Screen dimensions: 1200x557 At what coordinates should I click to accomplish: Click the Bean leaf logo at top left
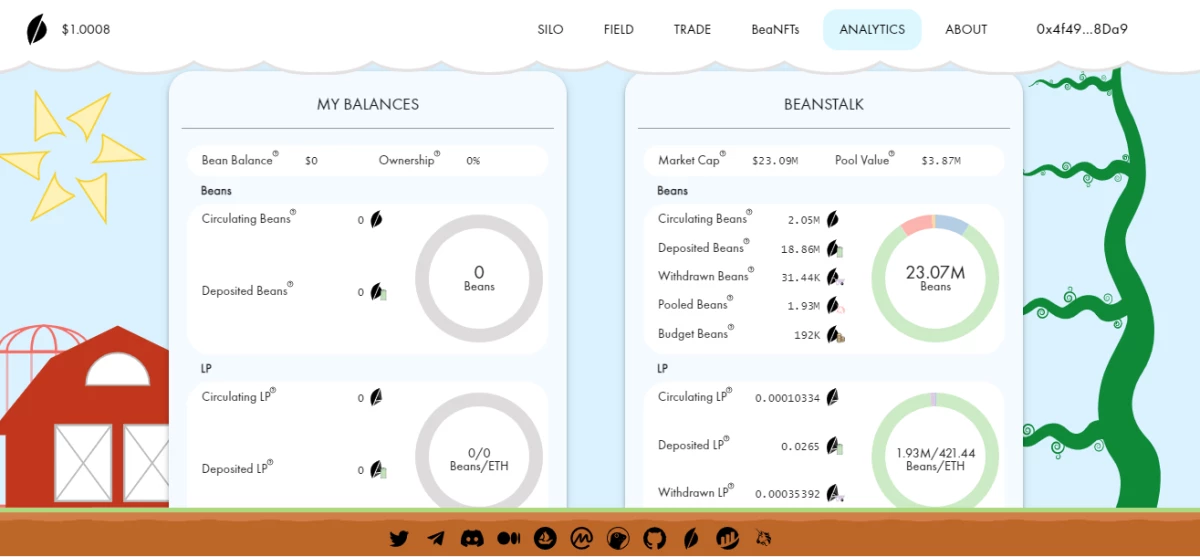coord(37,30)
